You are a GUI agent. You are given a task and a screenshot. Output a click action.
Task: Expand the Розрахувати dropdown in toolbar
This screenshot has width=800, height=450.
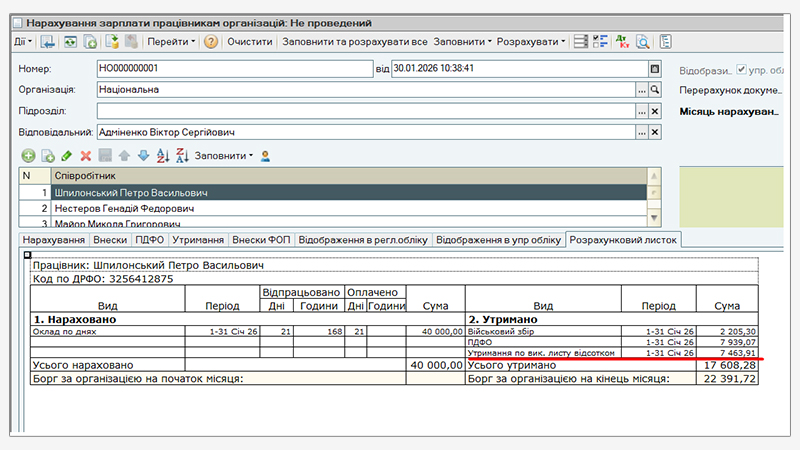(531, 42)
